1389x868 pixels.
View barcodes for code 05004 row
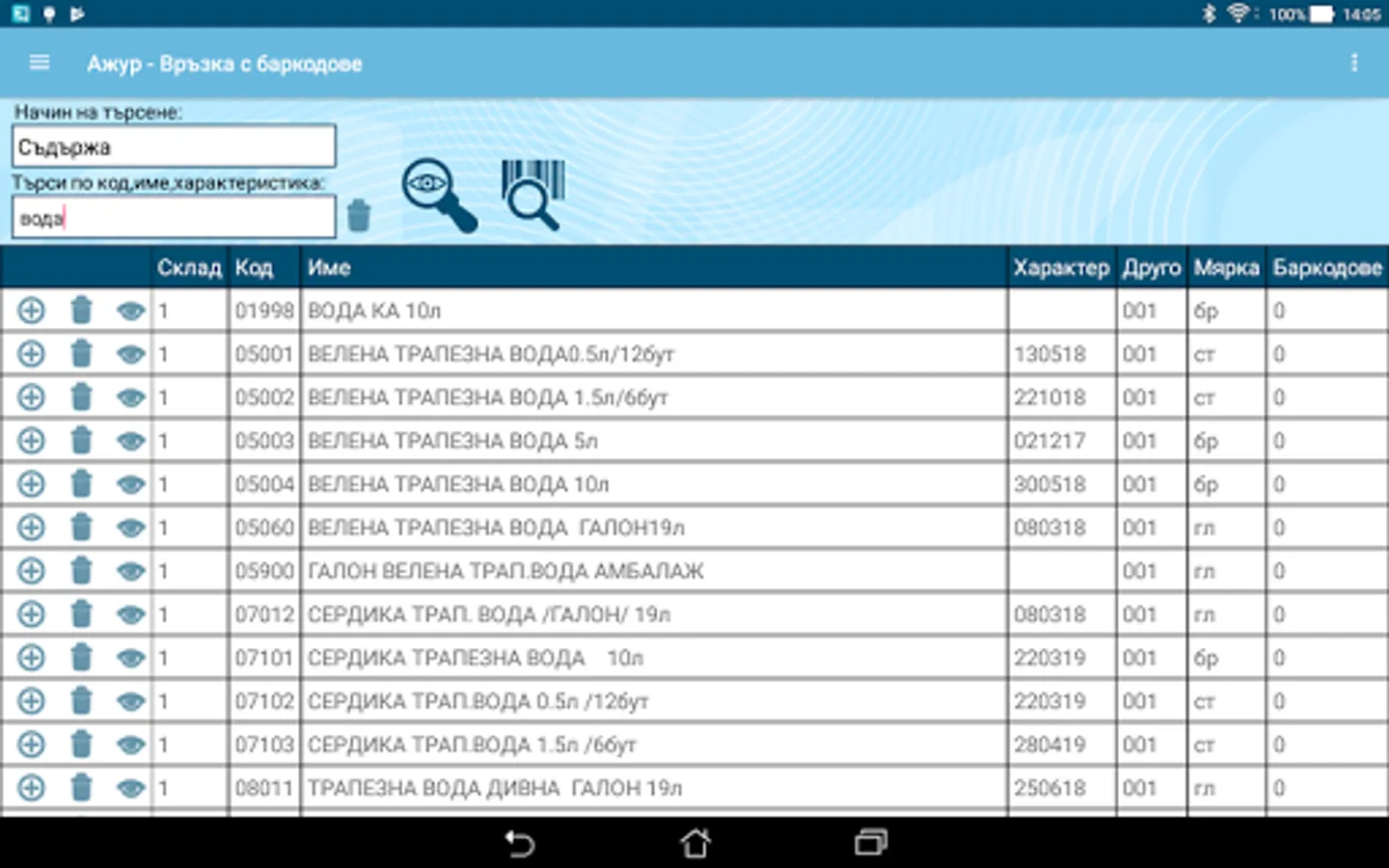[x=130, y=484]
